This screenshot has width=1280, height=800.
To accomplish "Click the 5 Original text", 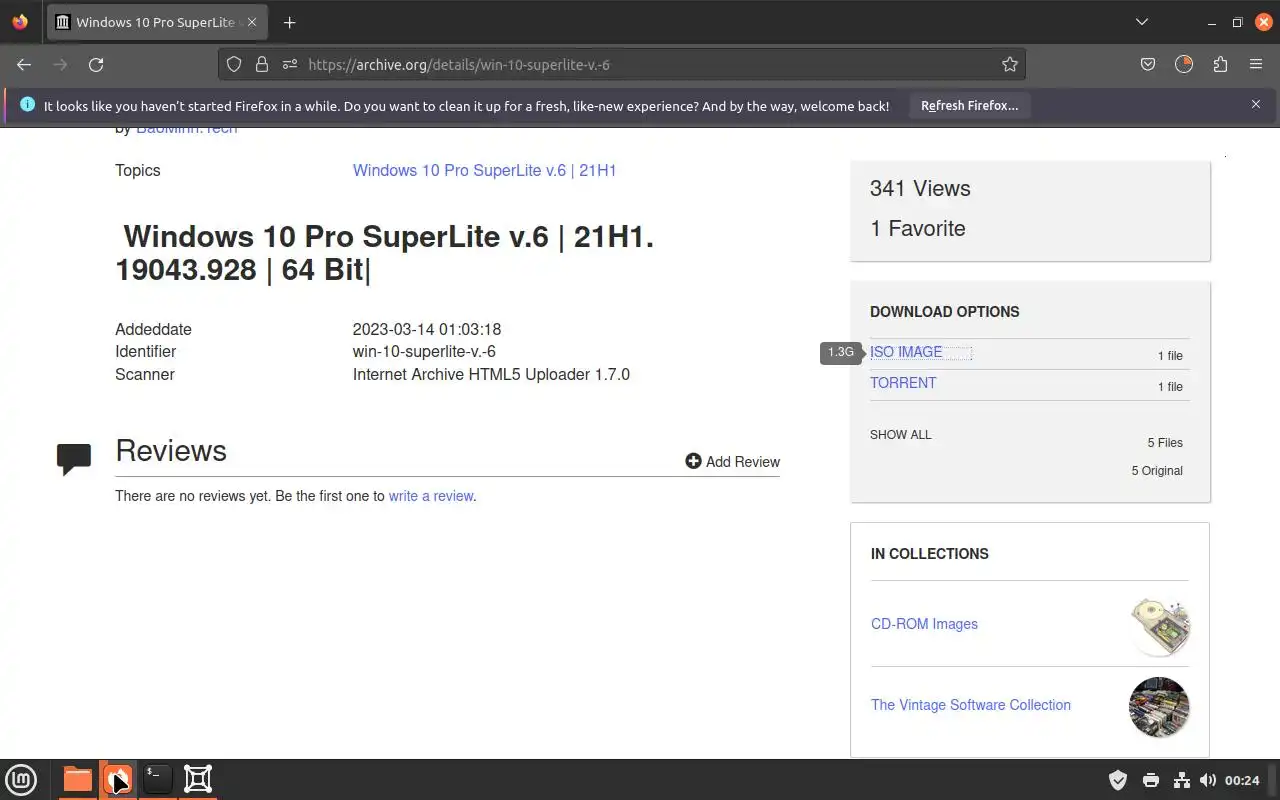I will 1157,471.
